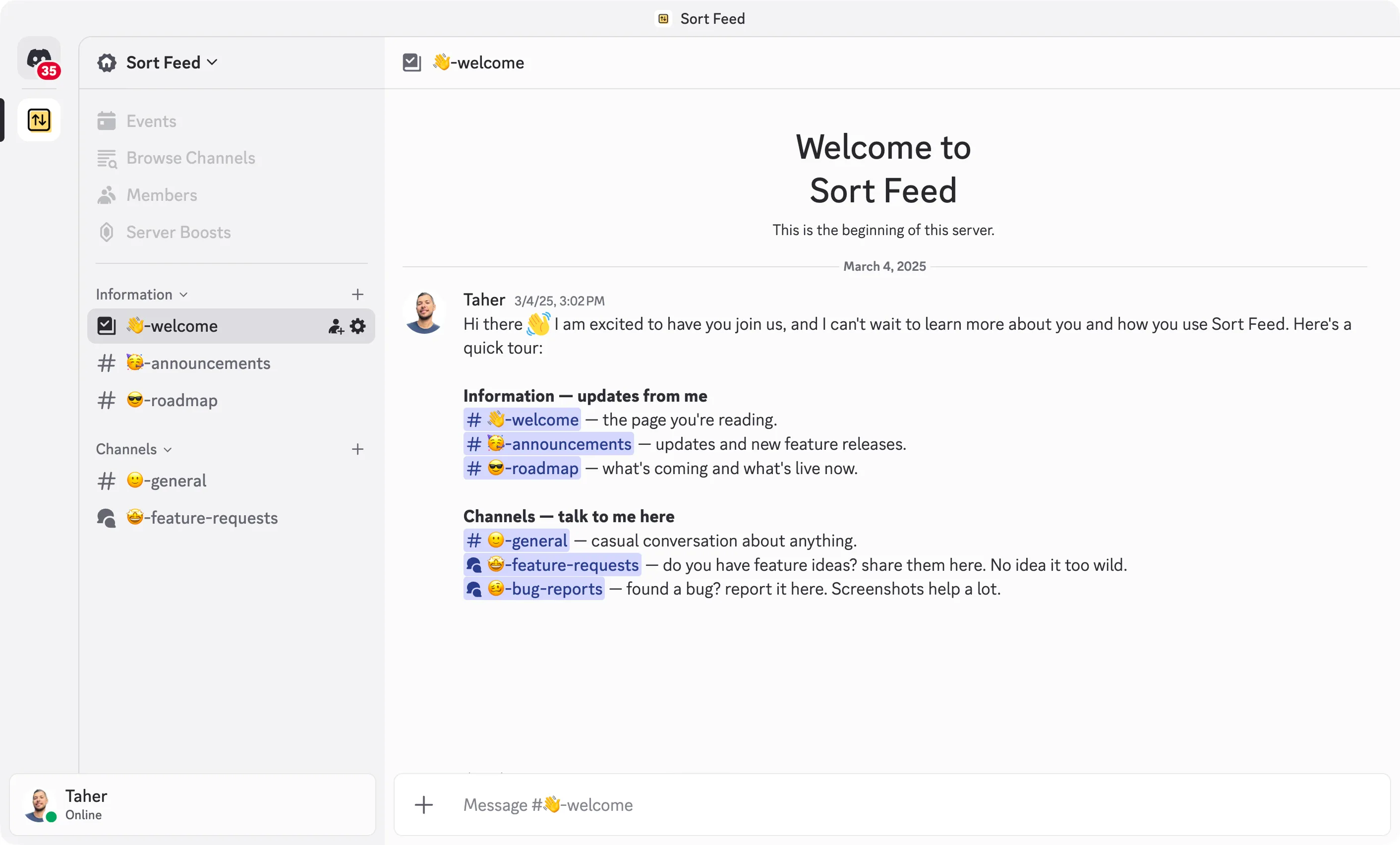
Task: Follow the announcements channel mention link
Action: point(548,444)
